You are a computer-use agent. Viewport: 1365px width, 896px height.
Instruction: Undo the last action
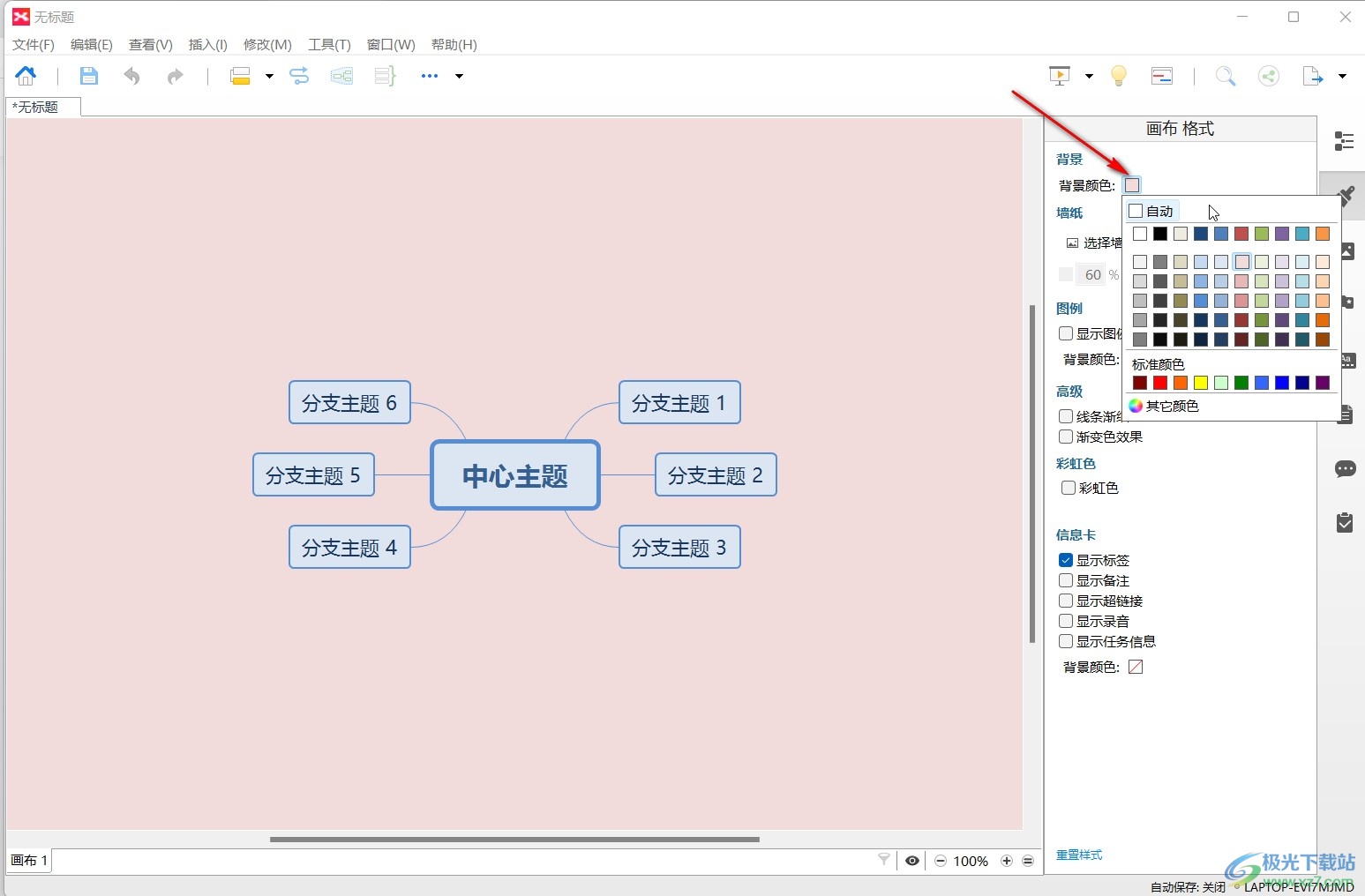coord(131,76)
